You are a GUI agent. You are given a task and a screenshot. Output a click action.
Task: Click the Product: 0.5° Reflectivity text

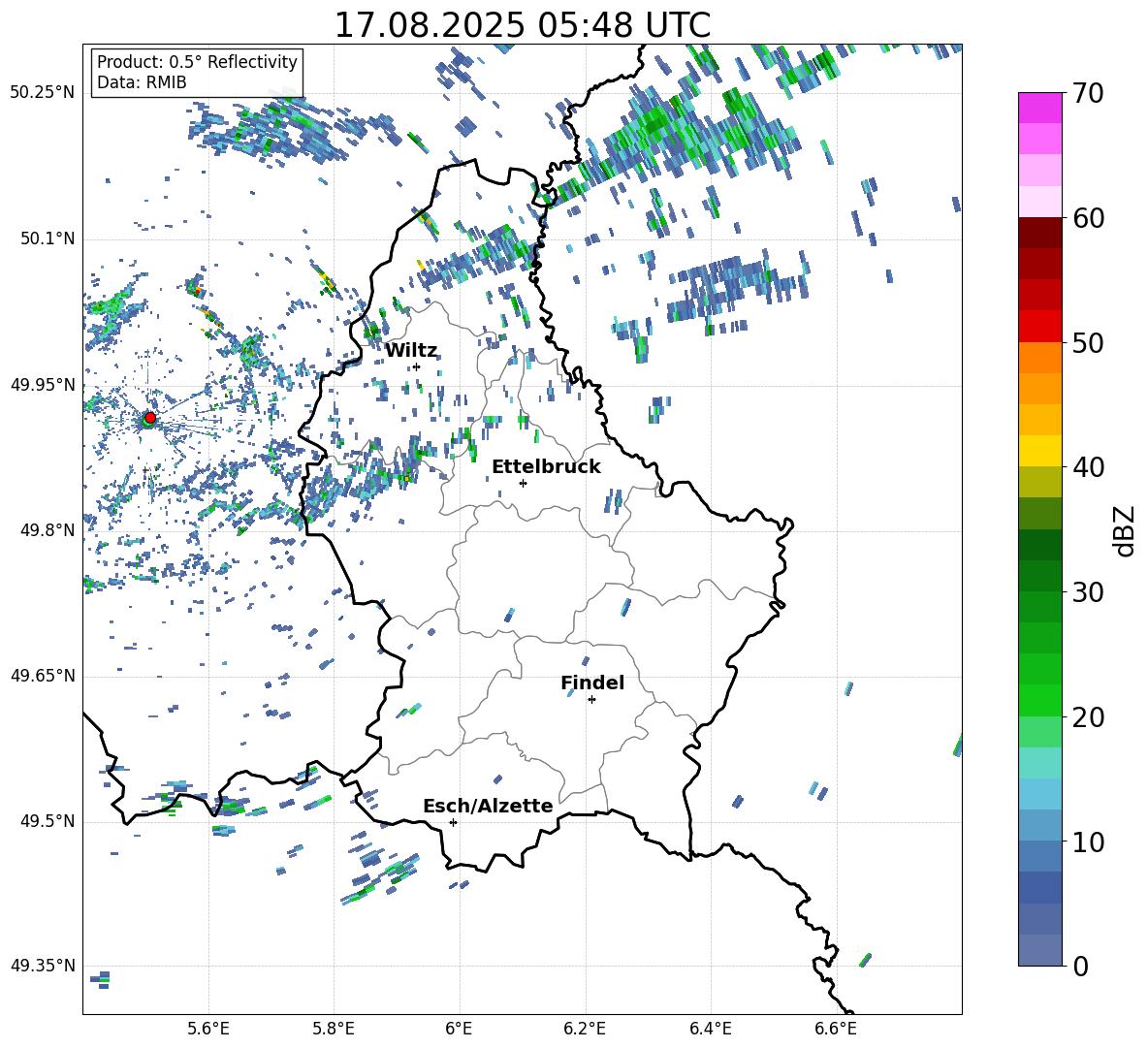click(197, 61)
